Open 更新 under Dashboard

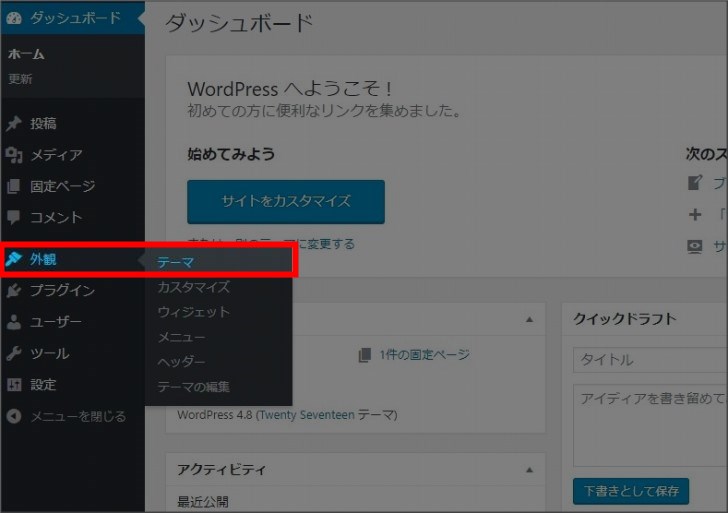pyautogui.click(x=20, y=79)
